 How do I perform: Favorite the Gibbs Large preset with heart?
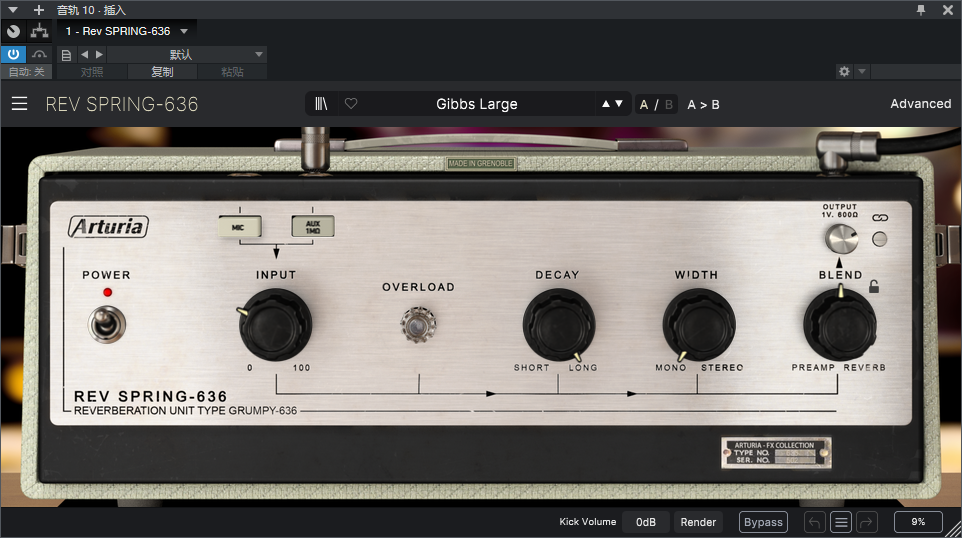(x=351, y=104)
